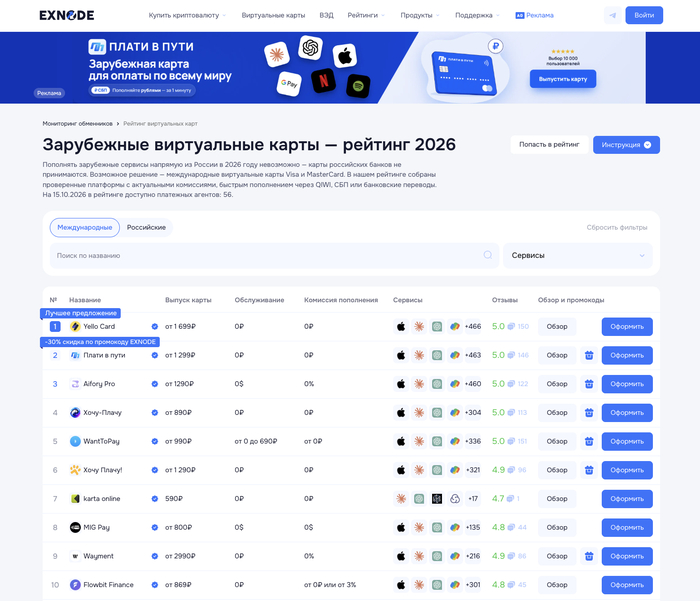The image size is (700, 601).
Task: Expand the Купить криптовалюту menu
Action: tap(188, 15)
